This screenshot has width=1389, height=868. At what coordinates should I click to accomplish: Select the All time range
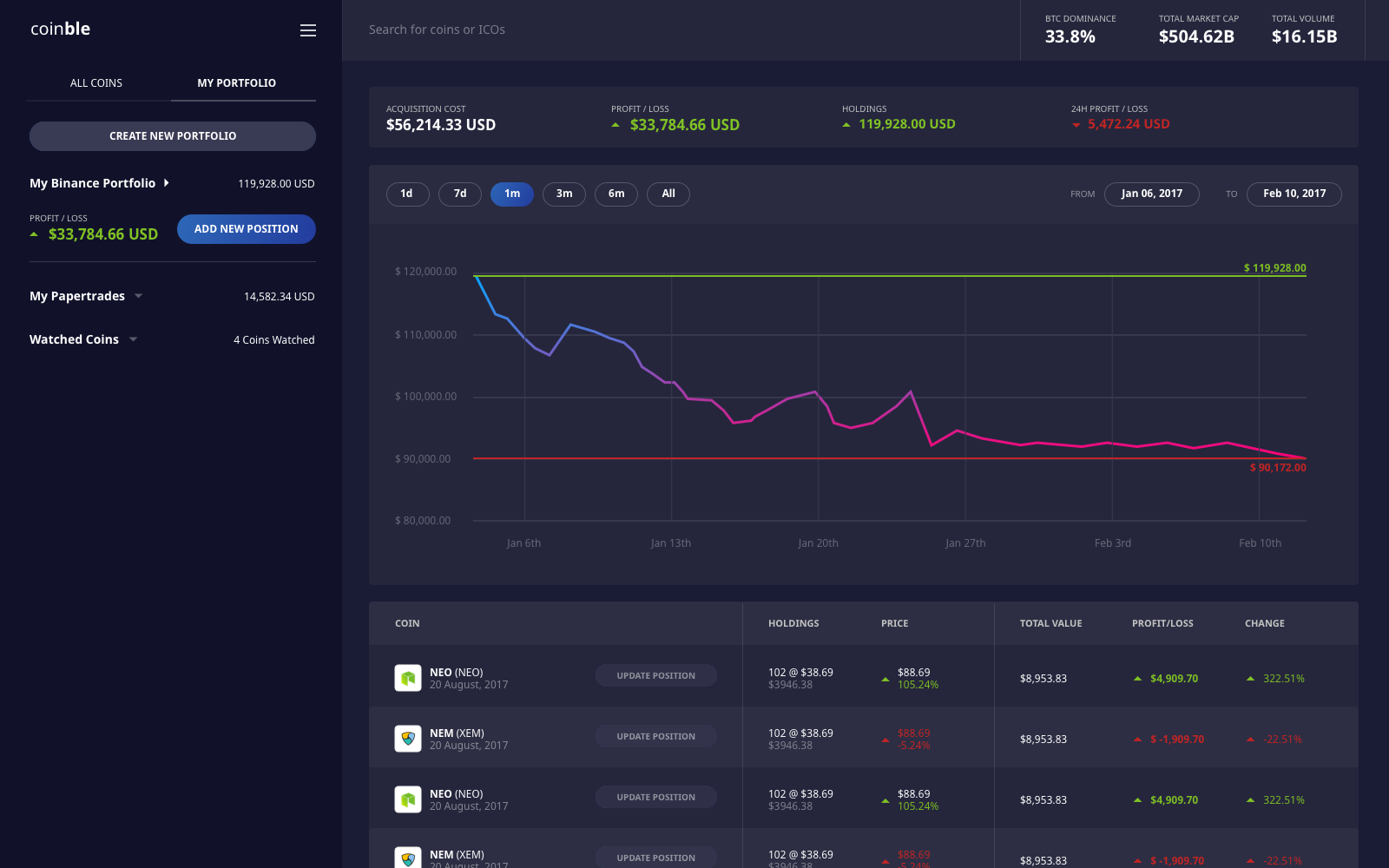pos(668,194)
